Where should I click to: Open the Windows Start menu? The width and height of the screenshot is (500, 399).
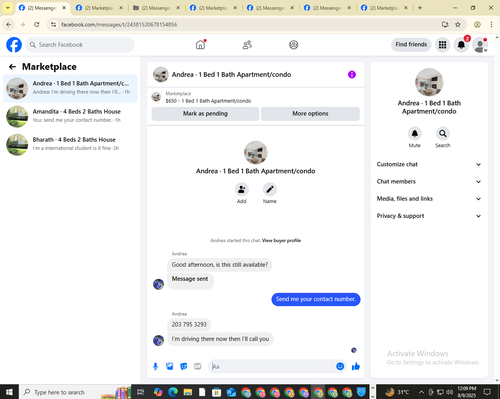[9, 392]
